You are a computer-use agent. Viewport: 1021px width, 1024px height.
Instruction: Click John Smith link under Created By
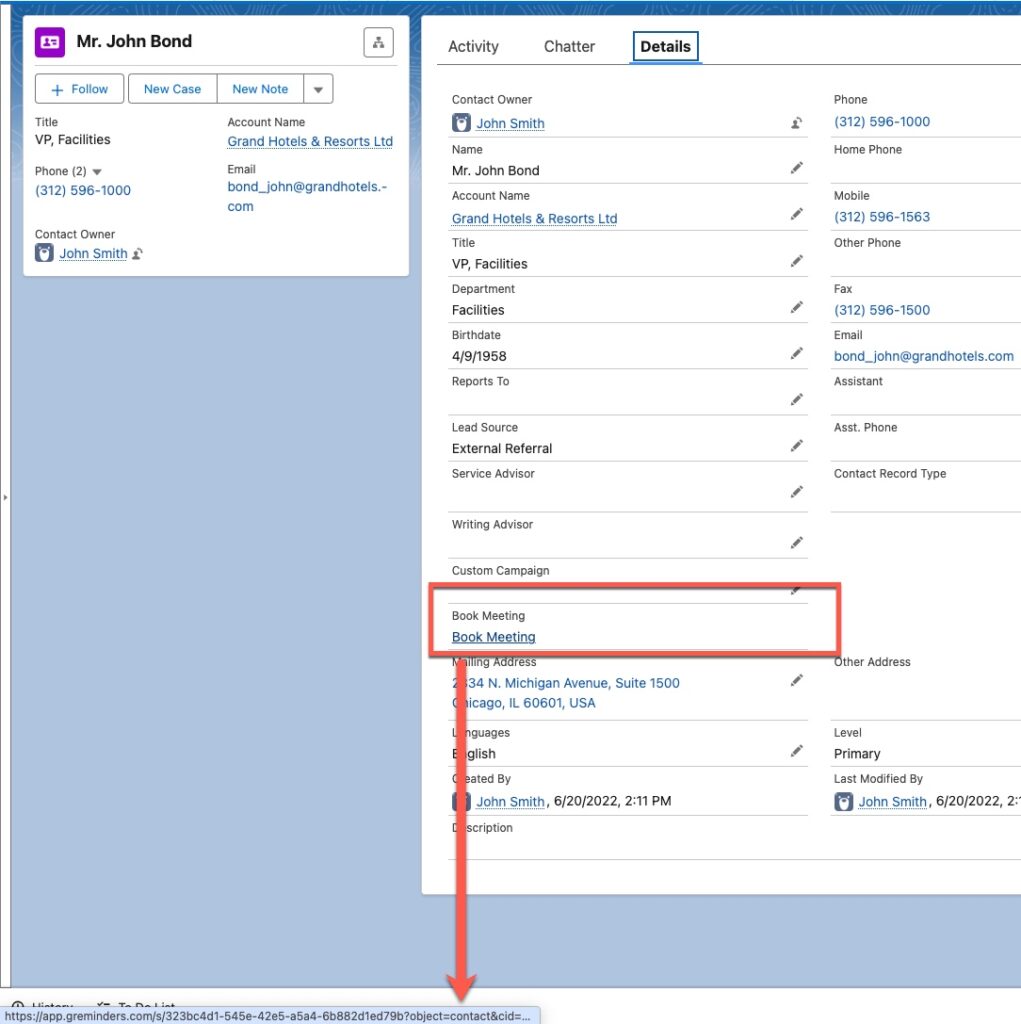510,801
